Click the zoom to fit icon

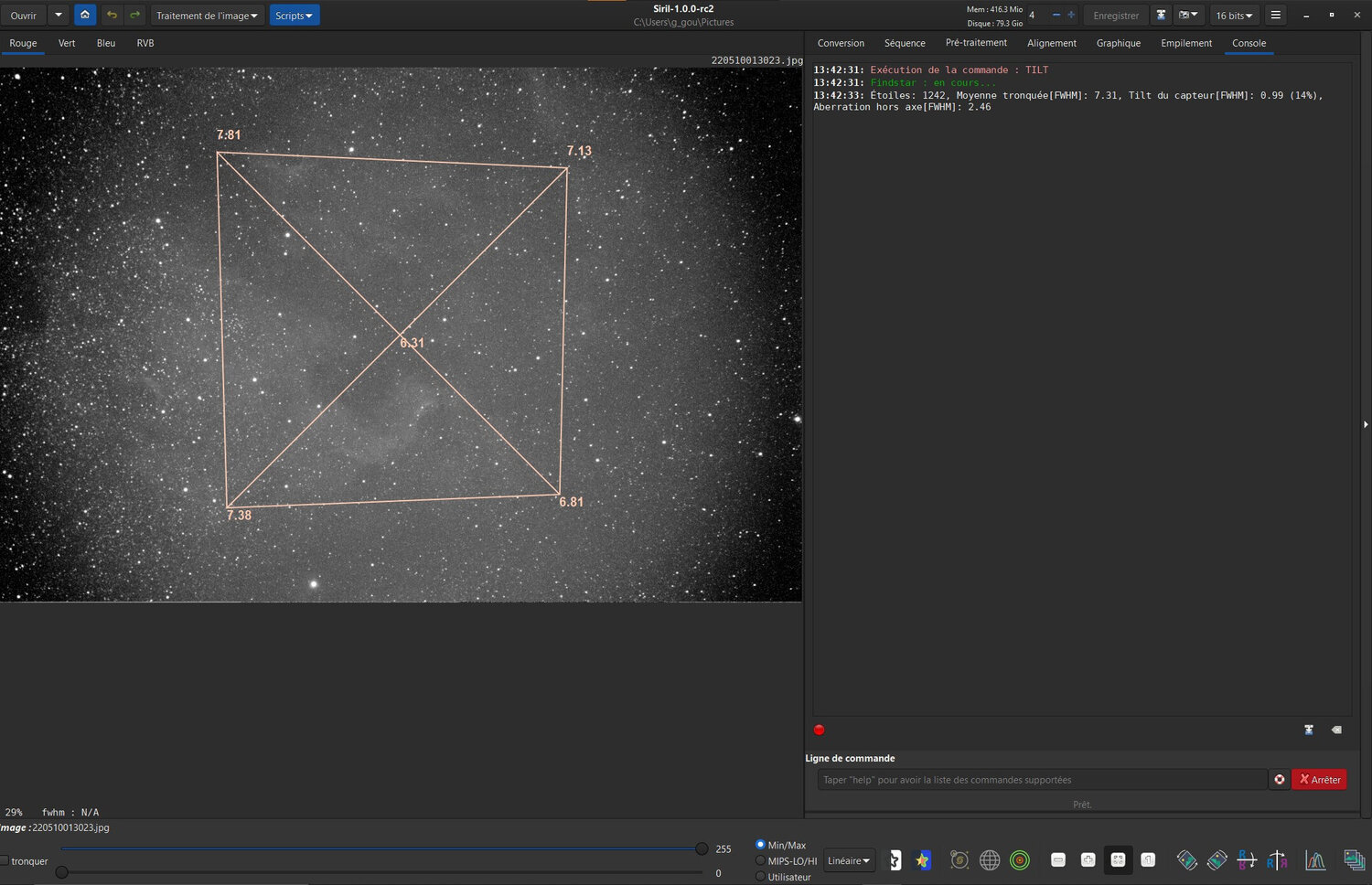click(1118, 859)
